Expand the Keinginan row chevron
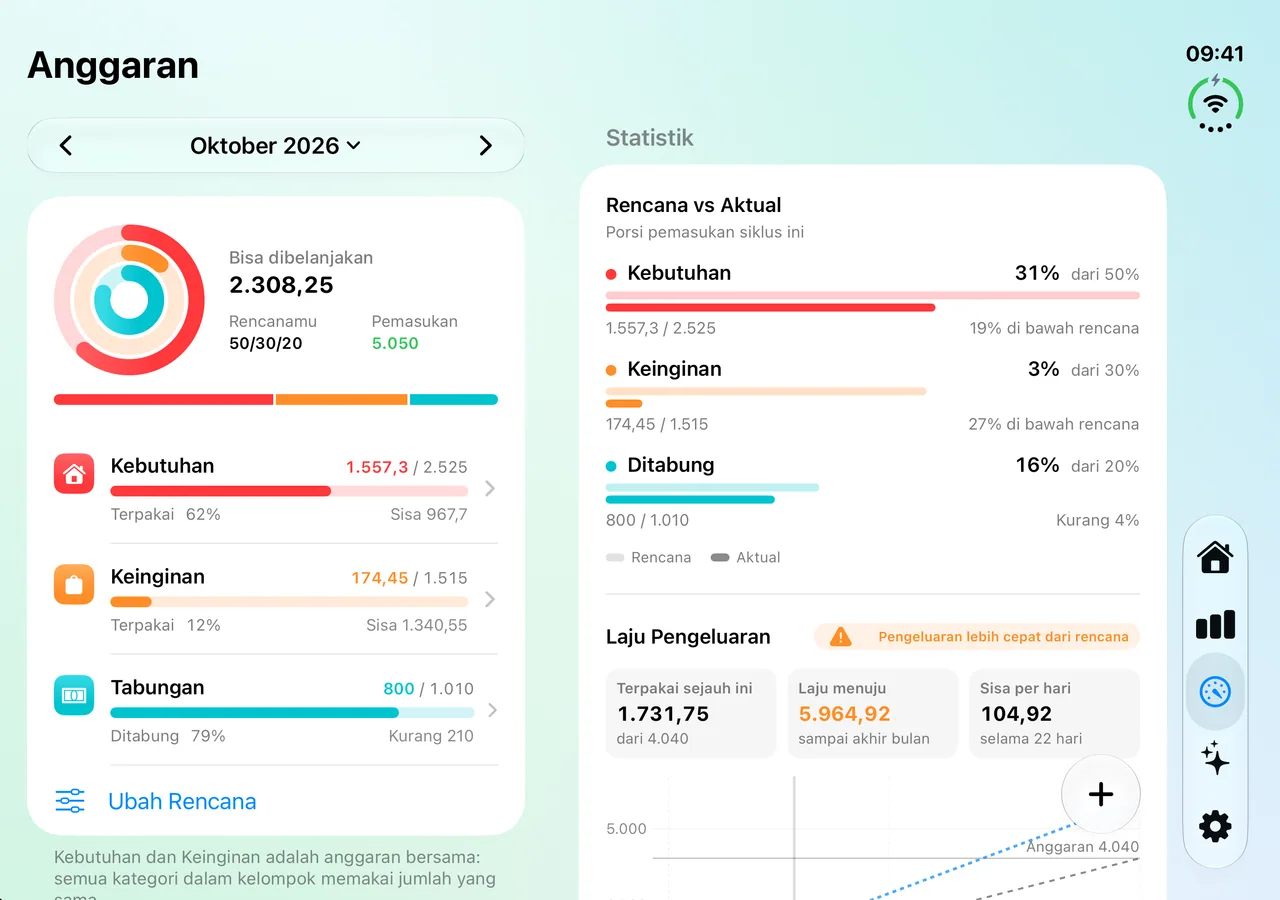 coord(489,599)
